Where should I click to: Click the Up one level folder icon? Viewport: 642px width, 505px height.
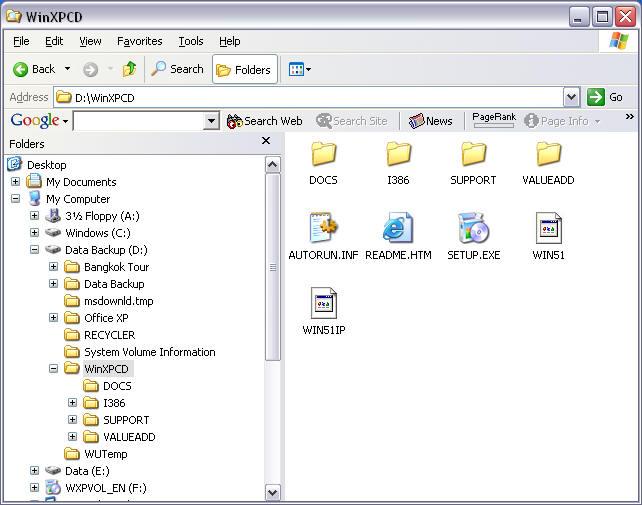[129, 69]
